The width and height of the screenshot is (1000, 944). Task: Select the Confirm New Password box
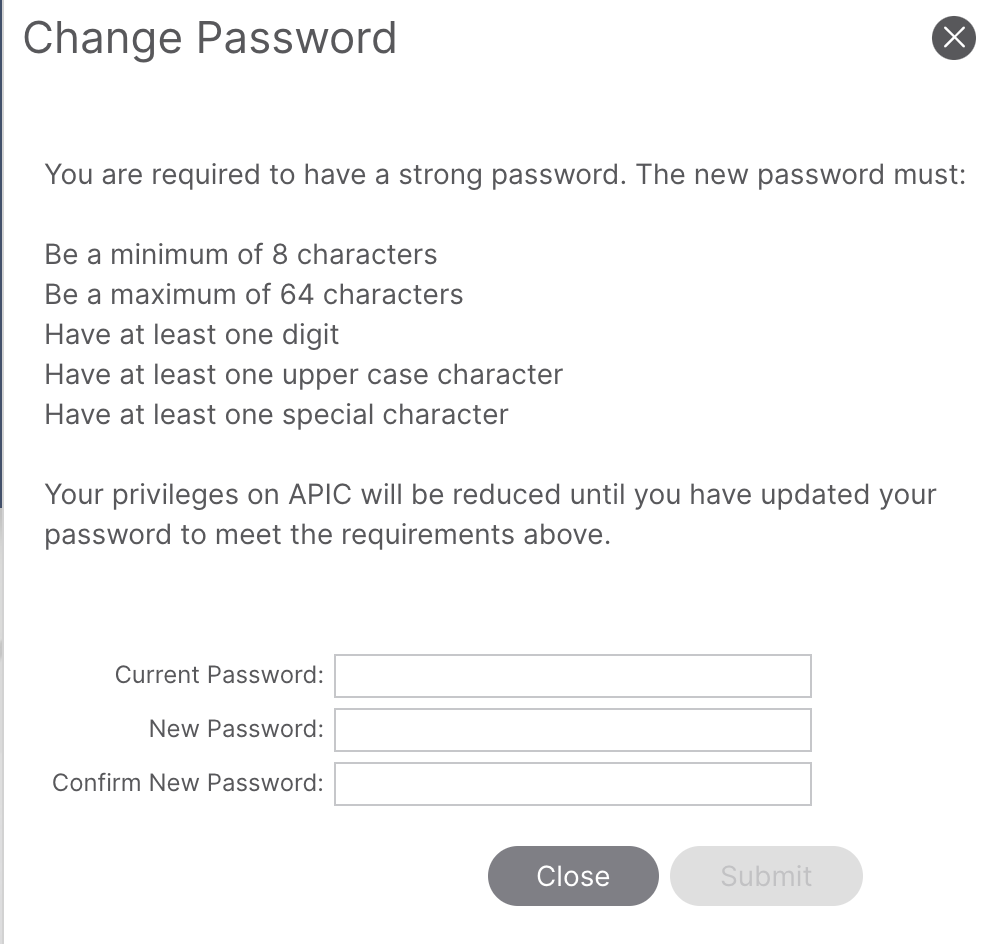point(572,784)
